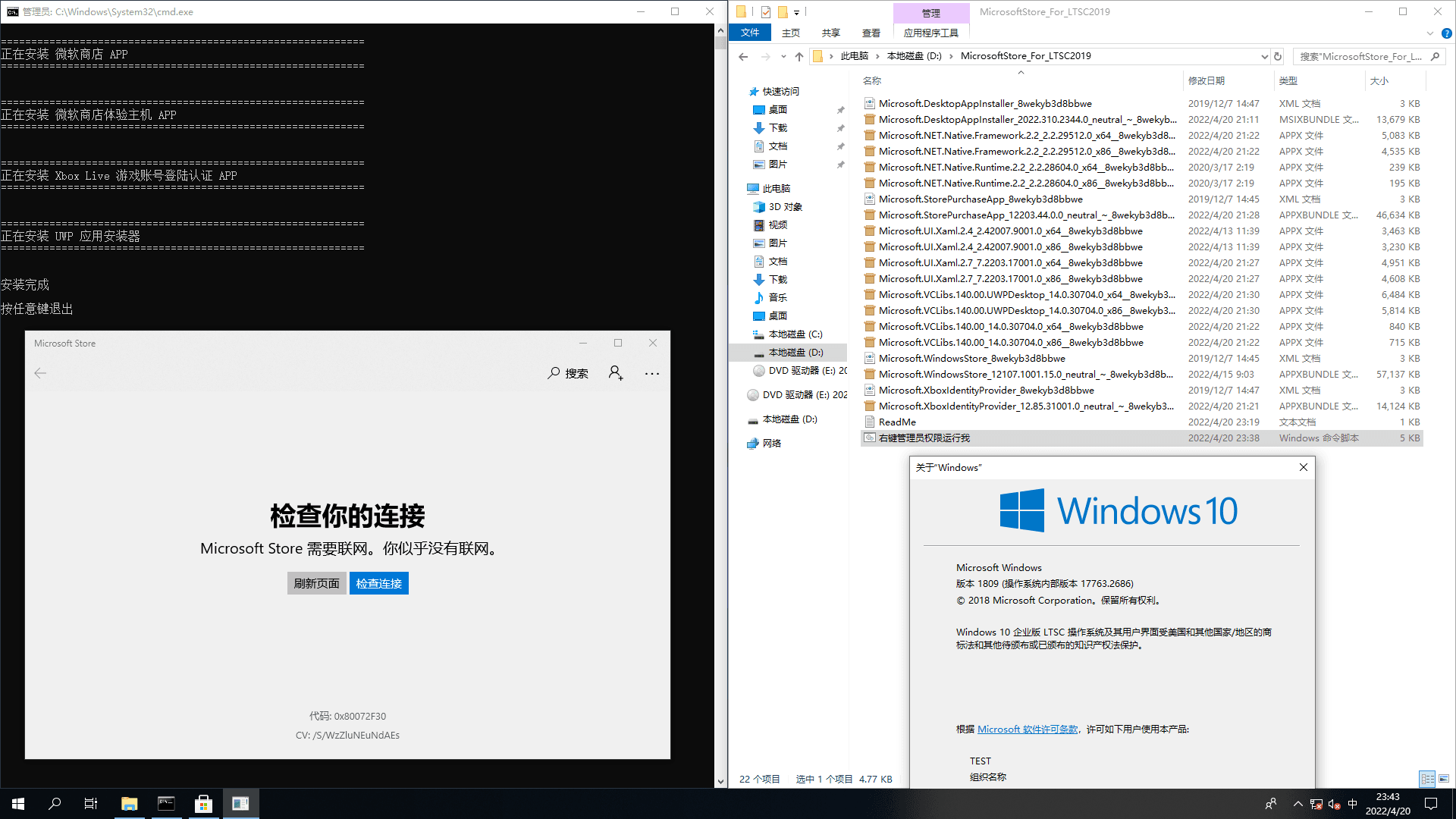Open Microsoft Store taskbar icon

pyautogui.click(x=203, y=804)
